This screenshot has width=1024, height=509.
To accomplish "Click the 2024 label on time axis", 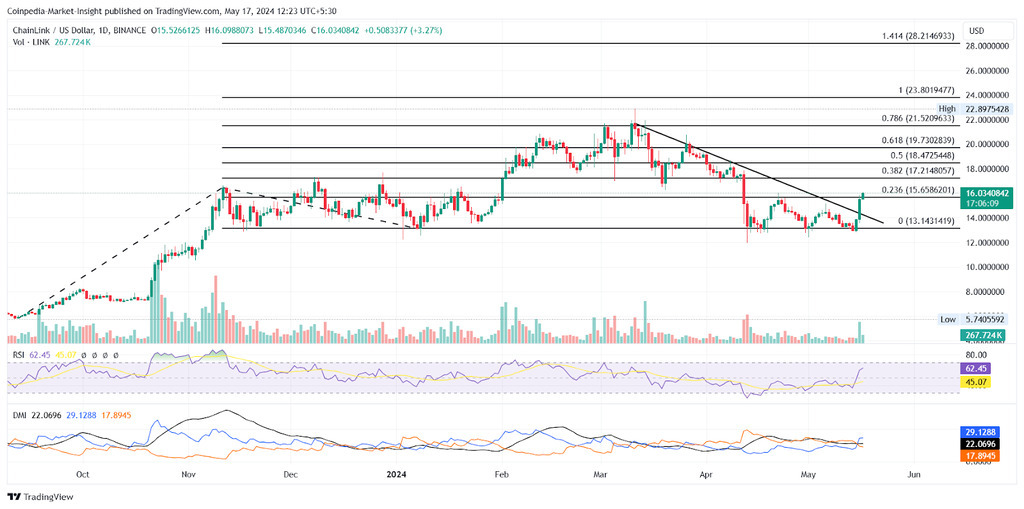I will point(398,476).
